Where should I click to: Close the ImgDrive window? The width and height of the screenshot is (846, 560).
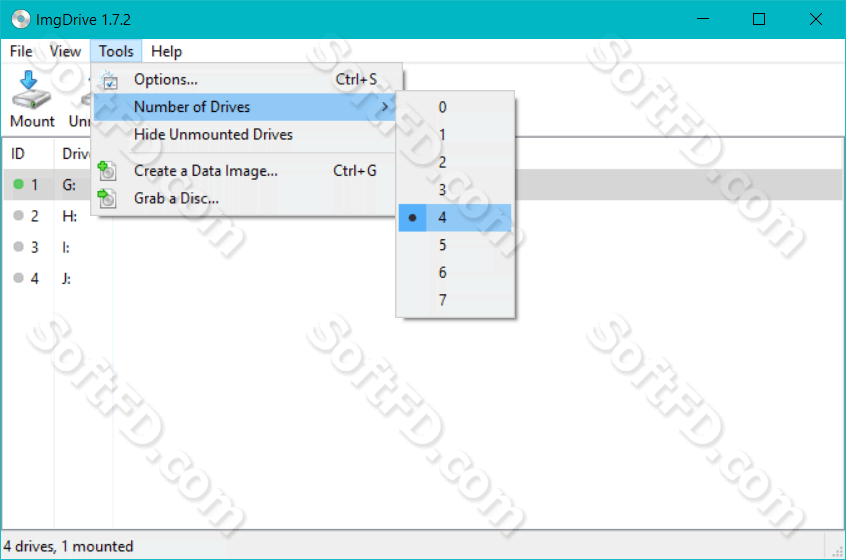click(816, 19)
